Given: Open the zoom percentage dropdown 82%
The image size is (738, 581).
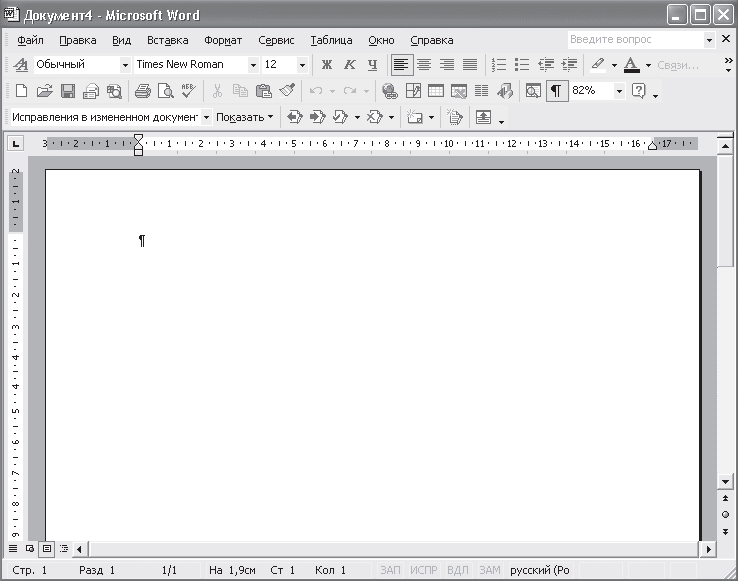Looking at the screenshot, I should coord(619,91).
